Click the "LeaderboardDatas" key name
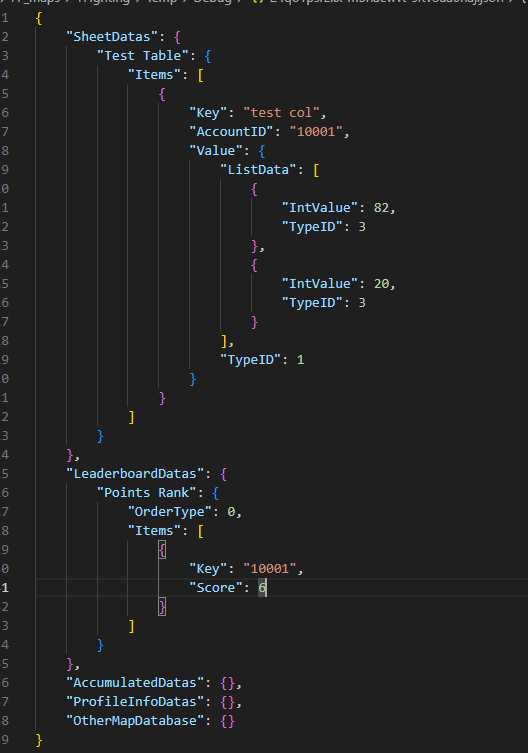Image resolution: width=528 pixels, height=753 pixels. [x=135, y=474]
